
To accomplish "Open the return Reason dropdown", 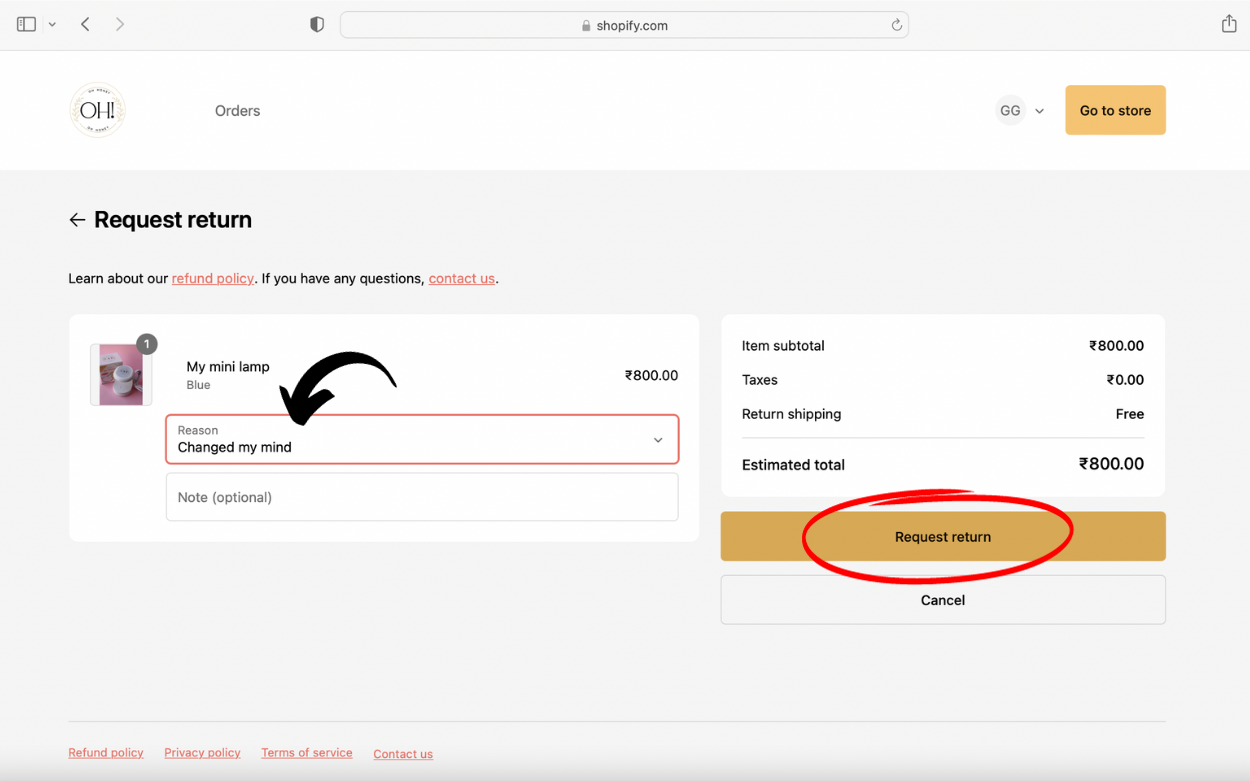I will [422, 439].
